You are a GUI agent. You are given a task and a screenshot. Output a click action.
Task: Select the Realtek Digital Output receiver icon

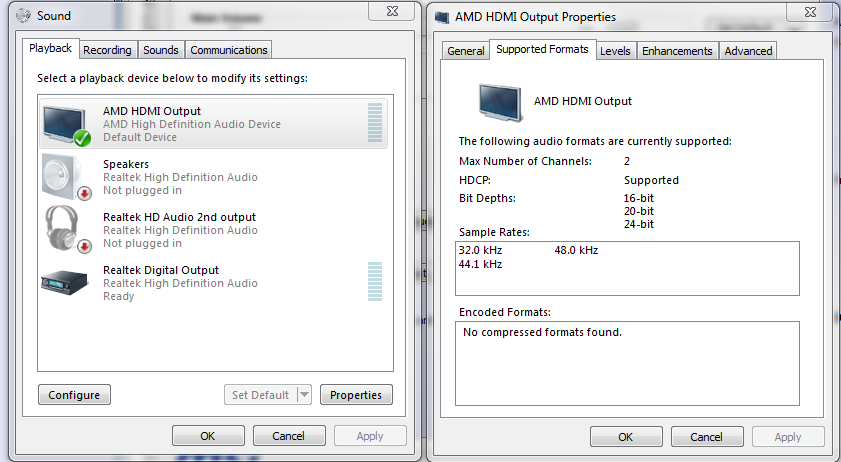click(x=64, y=282)
